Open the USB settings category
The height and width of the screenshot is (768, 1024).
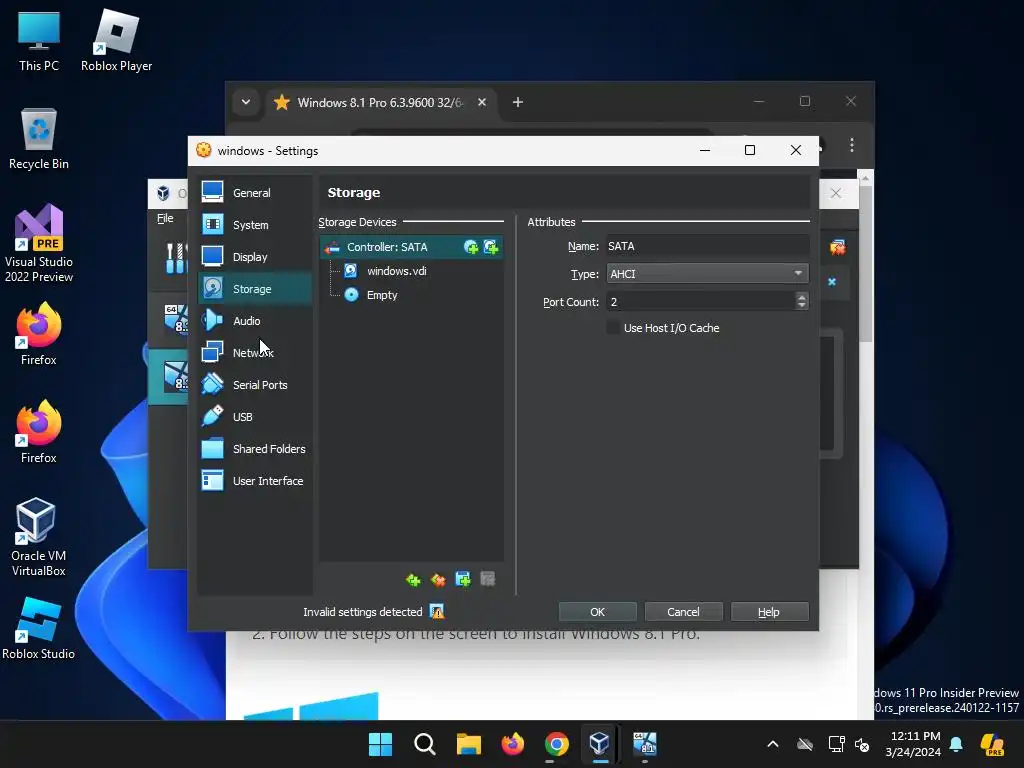click(255, 417)
